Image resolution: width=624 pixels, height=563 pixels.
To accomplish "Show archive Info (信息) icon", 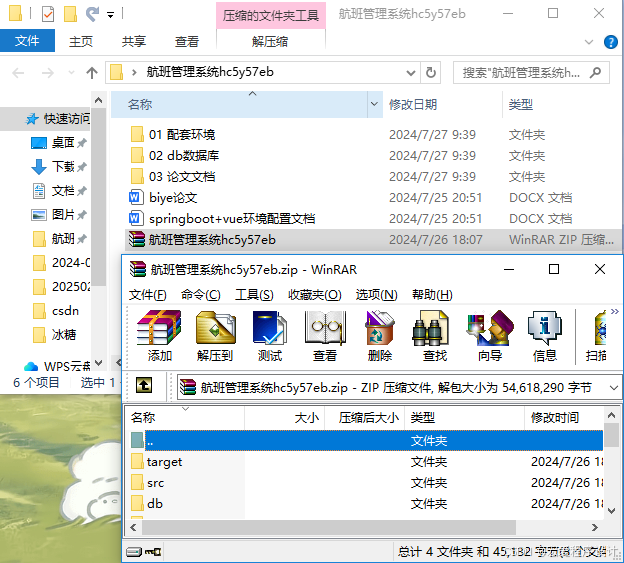I will 545,336.
